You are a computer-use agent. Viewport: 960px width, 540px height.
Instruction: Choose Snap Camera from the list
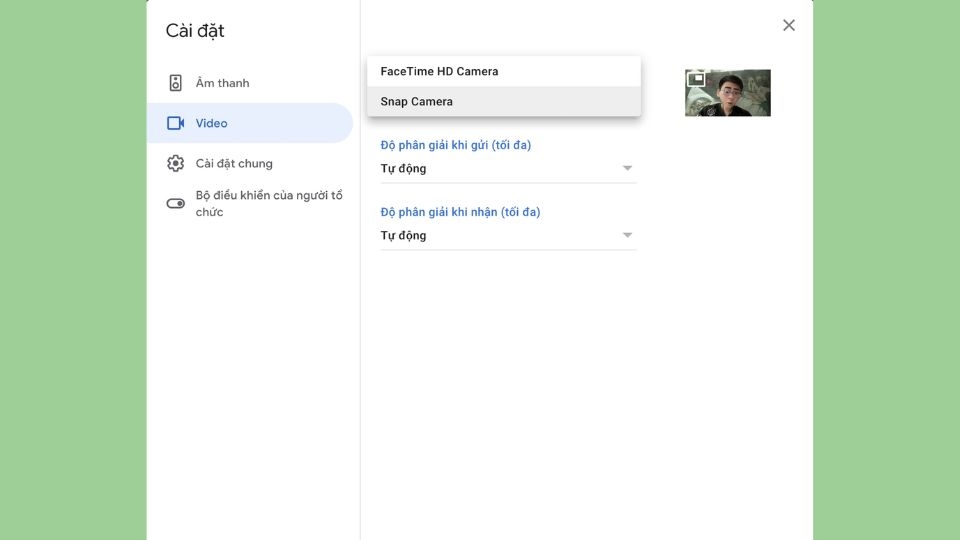(x=504, y=101)
